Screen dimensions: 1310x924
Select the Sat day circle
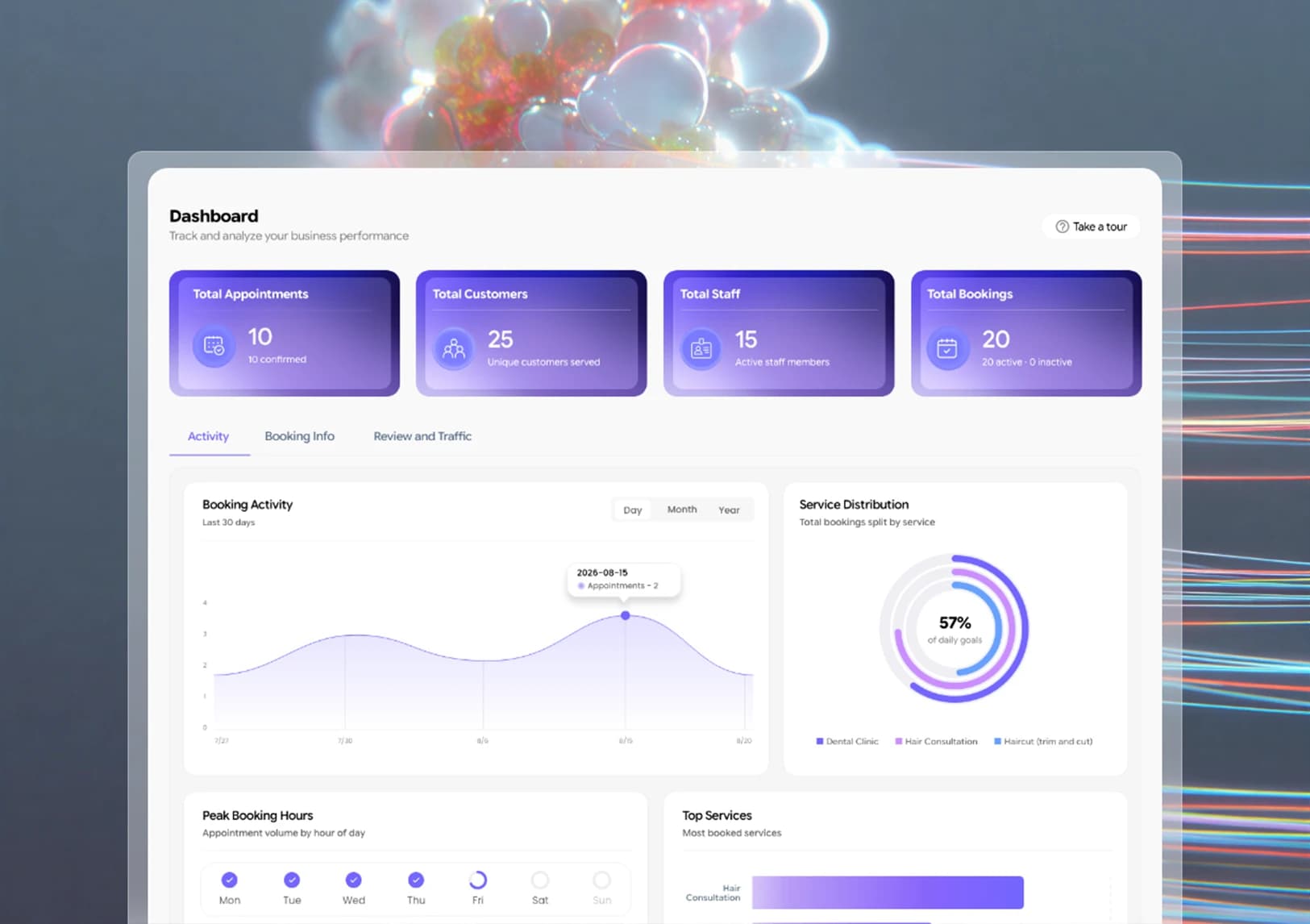coord(540,880)
